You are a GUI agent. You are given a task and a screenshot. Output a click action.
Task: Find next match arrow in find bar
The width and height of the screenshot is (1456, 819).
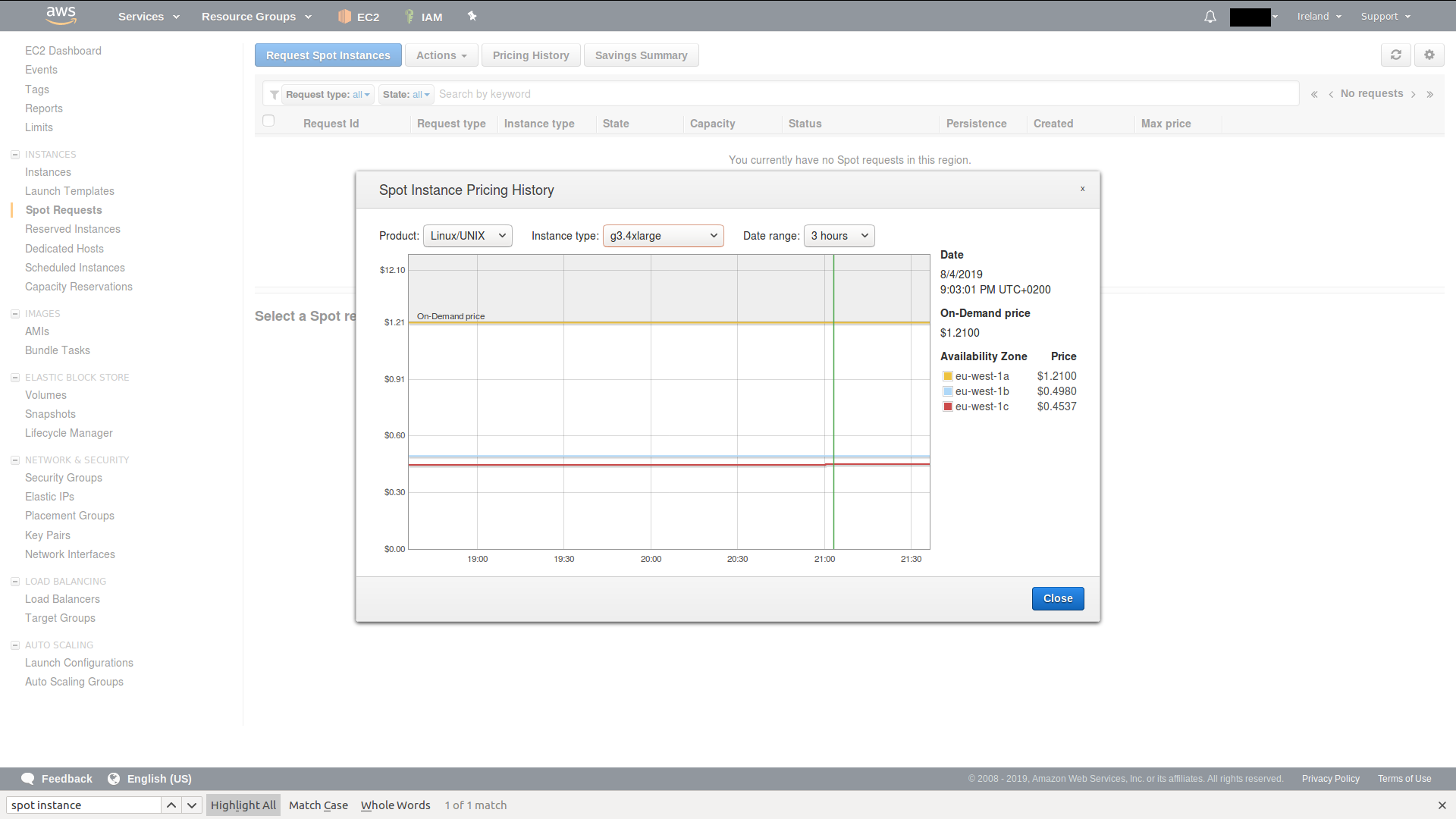pyautogui.click(x=192, y=805)
